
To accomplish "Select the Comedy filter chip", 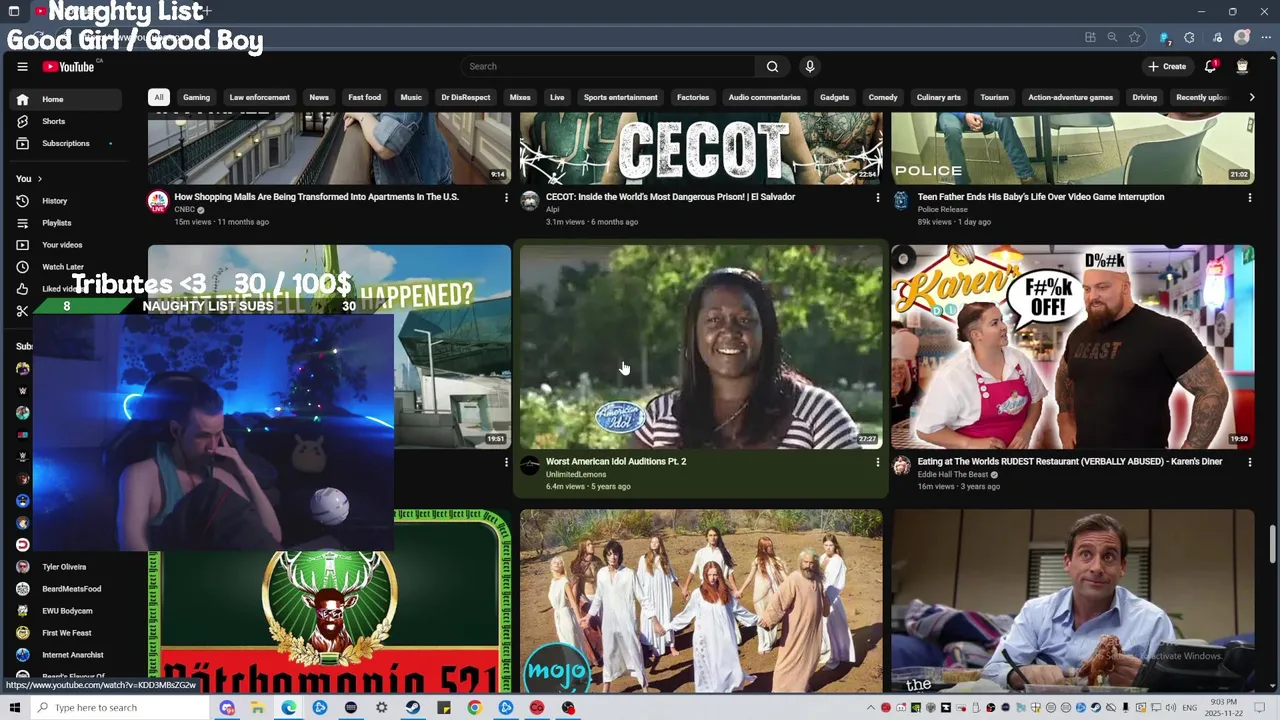I will (x=883, y=97).
